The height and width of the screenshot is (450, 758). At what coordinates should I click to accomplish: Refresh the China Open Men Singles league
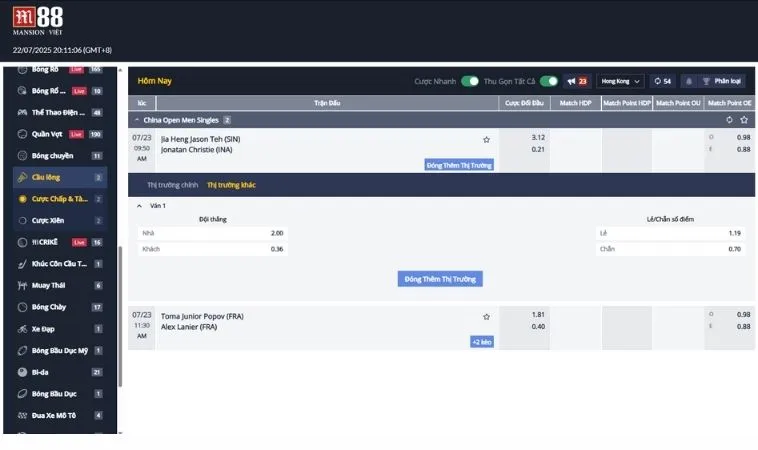point(729,119)
